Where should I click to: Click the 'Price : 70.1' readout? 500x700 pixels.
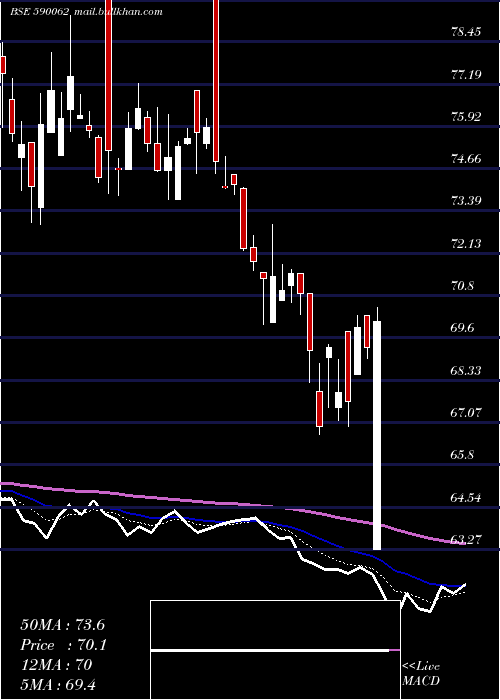click(x=64, y=645)
